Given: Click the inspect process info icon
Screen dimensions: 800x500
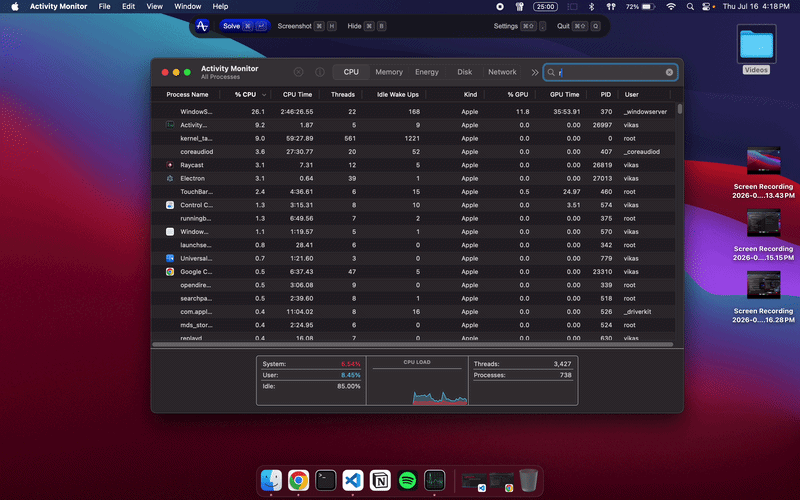Looking at the screenshot, I should pyautogui.click(x=320, y=72).
